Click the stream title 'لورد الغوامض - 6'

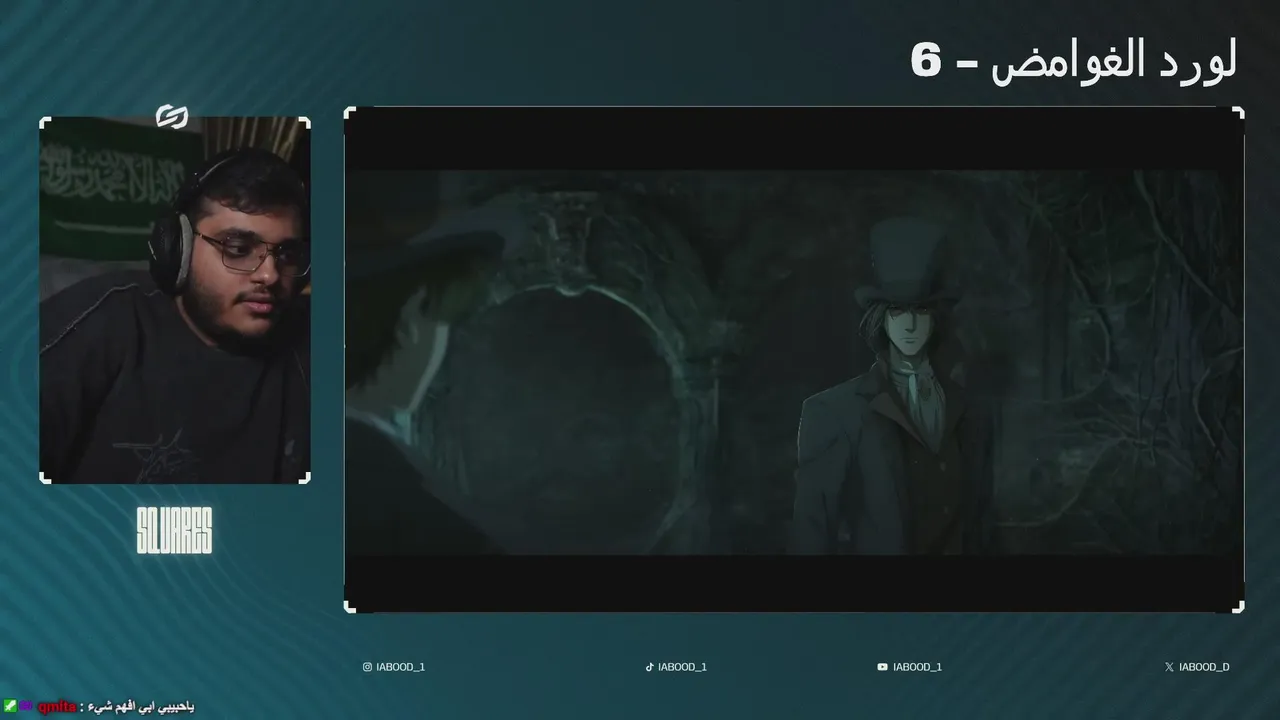click(1074, 61)
